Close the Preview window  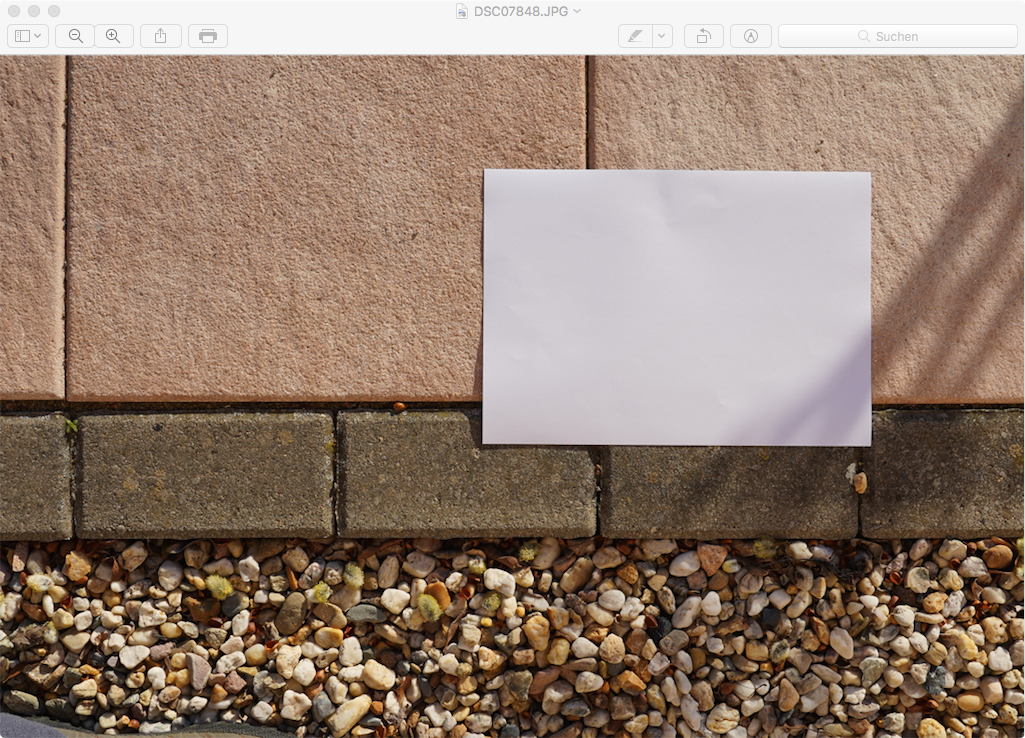[x=13, y=11]
